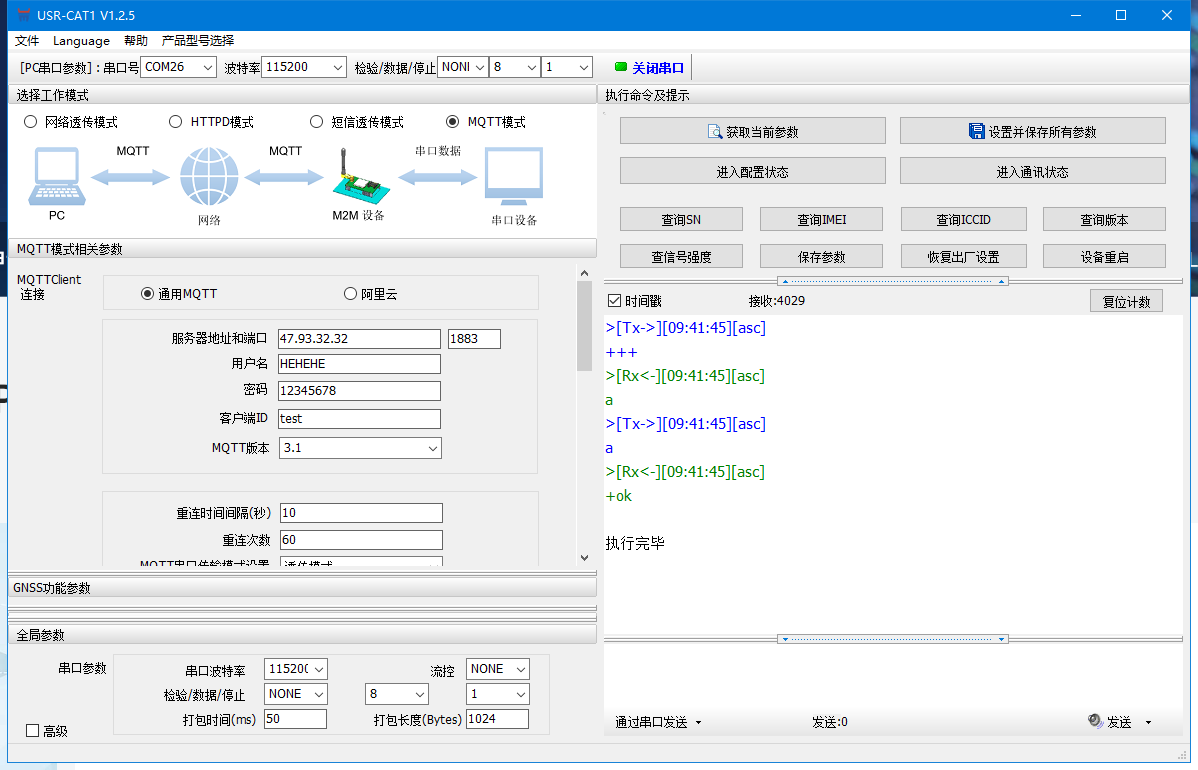This screenshot has height=770, width=1198.
Task: Click 查询版本 button
Action: [x=1104, y=219]
